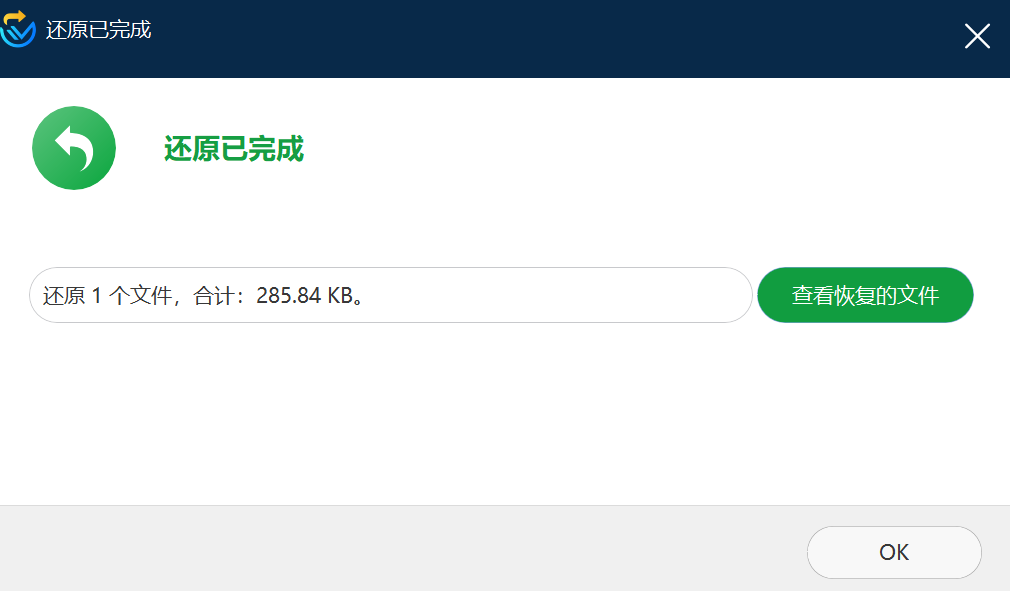Click the 合计 label in summary field
Viewport: 1010px width, 591px height.
tap(214, 296)
